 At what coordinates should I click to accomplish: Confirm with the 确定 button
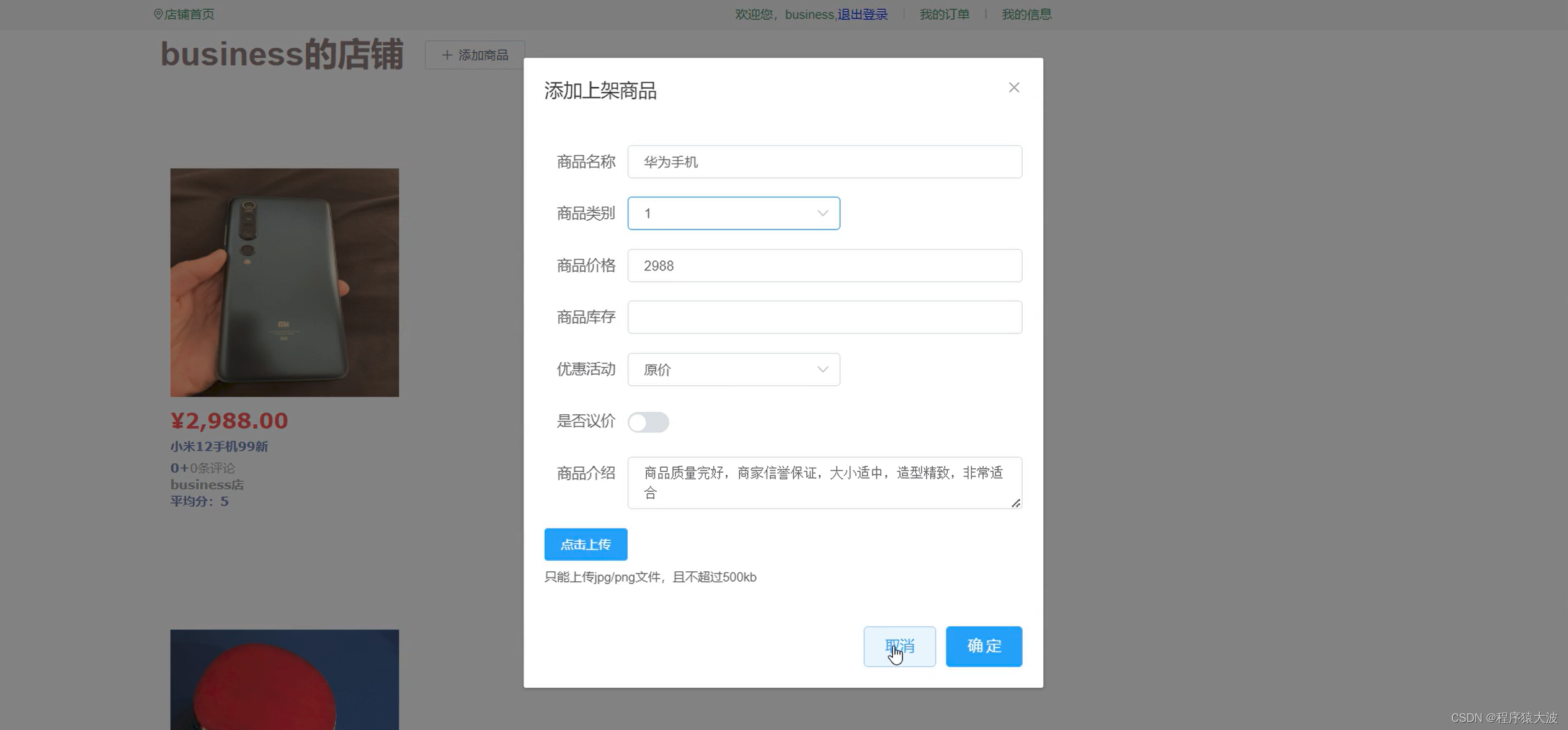pos(983,646)
